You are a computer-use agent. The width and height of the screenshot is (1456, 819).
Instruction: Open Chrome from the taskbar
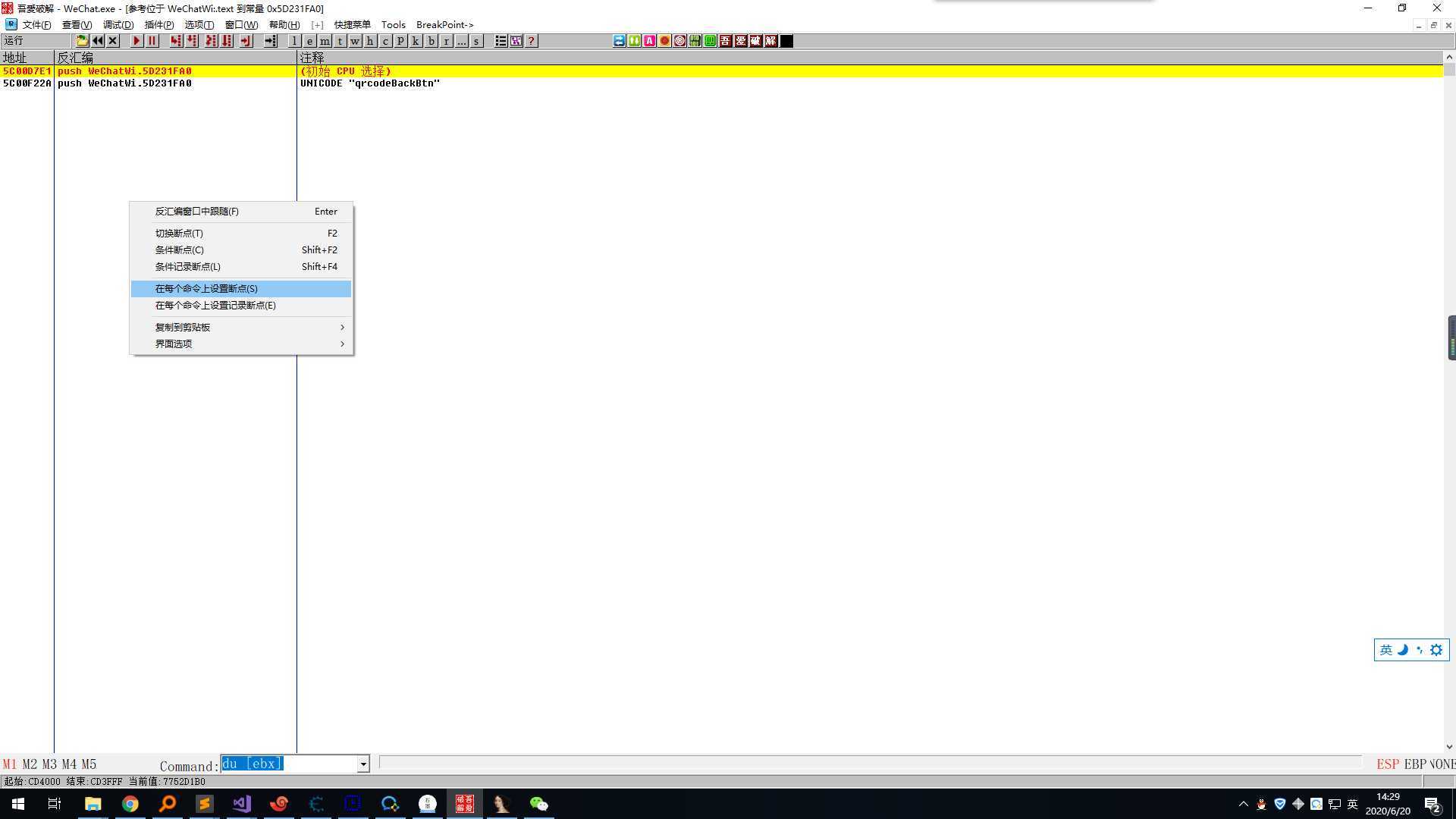click(x=130, y=804)
